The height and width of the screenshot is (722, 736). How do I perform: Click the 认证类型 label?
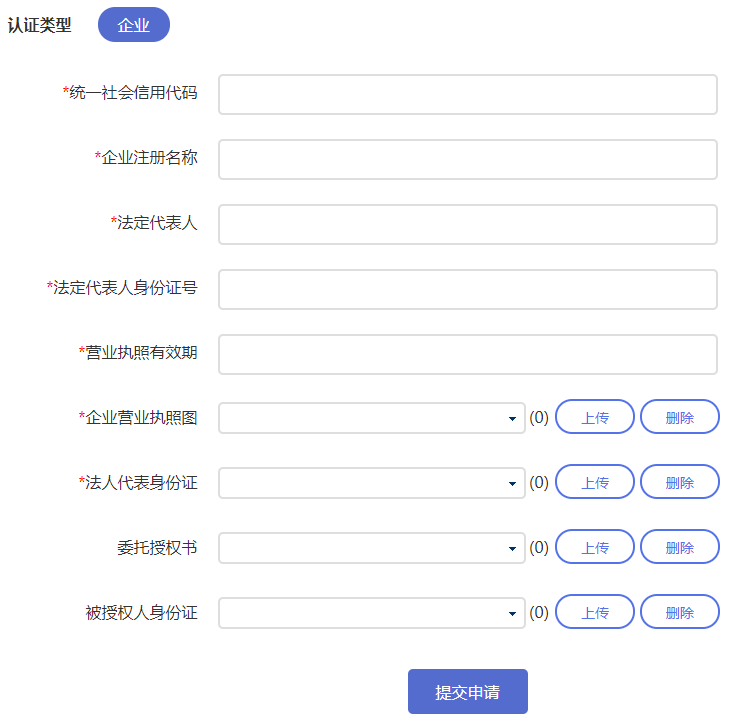40,26
